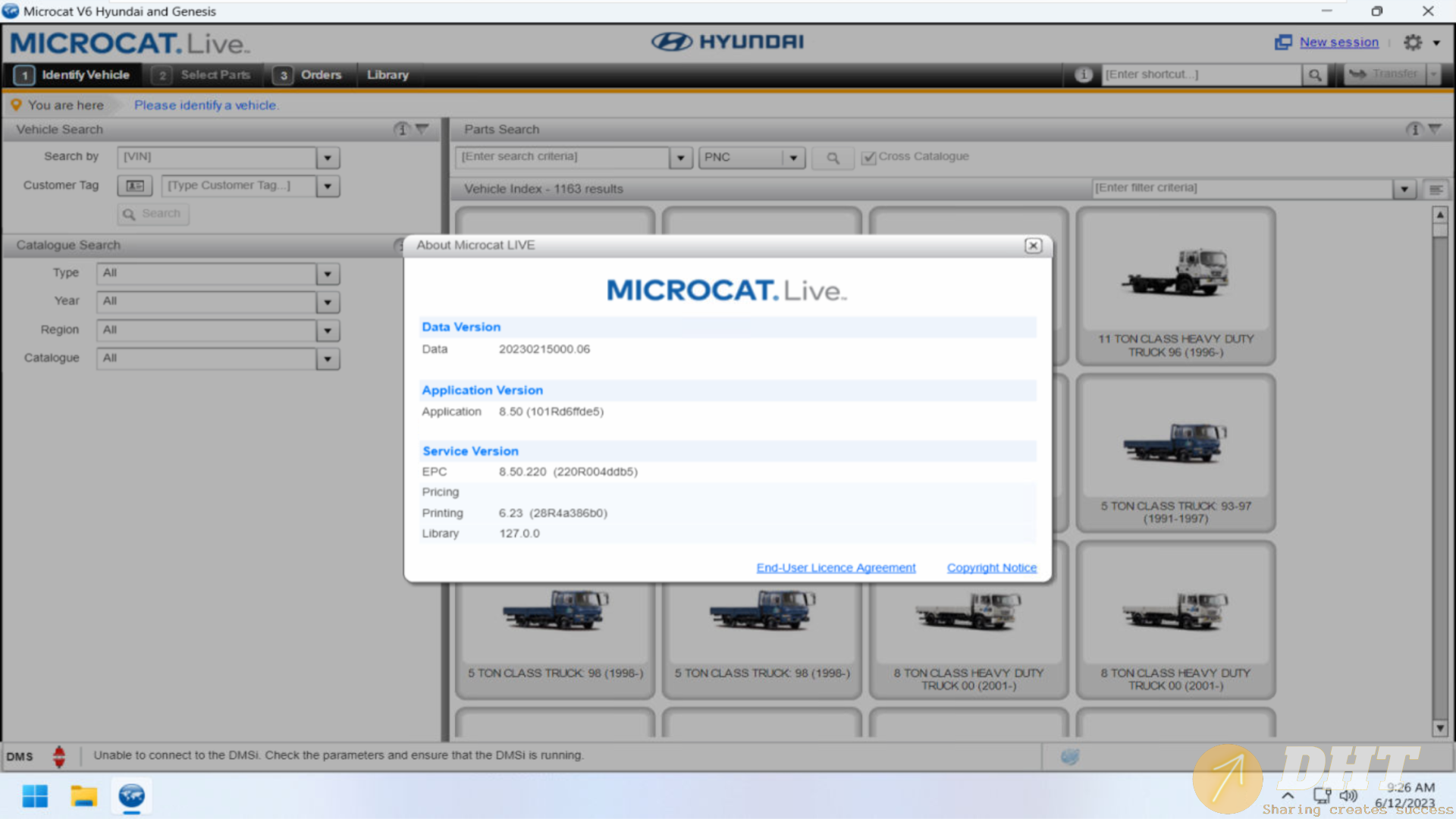The image size is (1456, 819).
Task: Open the End-User Licence Agreement link
Action: point(836,568)
